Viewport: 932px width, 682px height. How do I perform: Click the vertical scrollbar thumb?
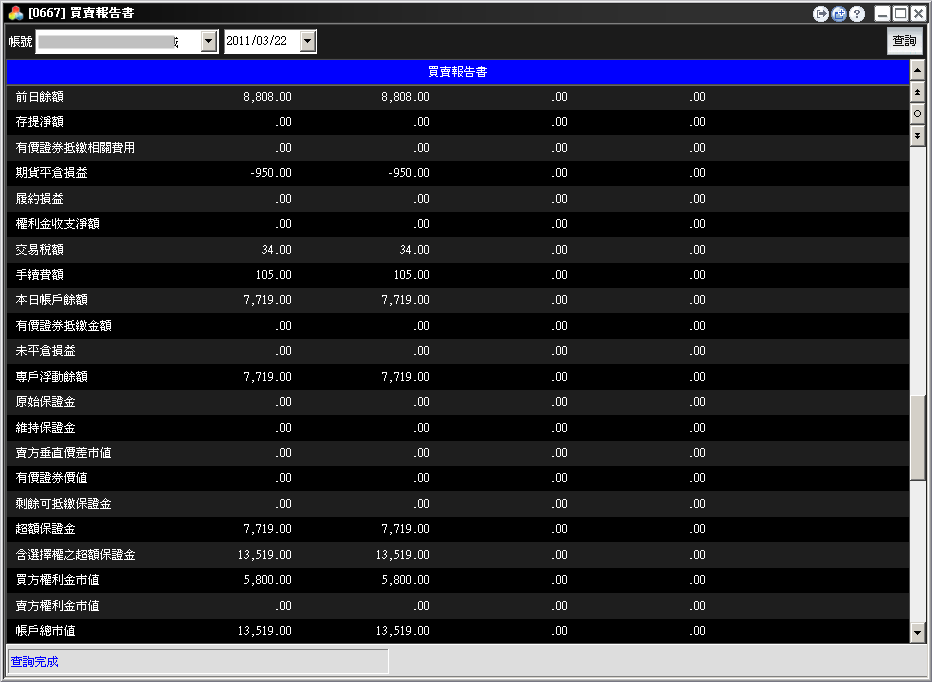(x=917, y=437)
